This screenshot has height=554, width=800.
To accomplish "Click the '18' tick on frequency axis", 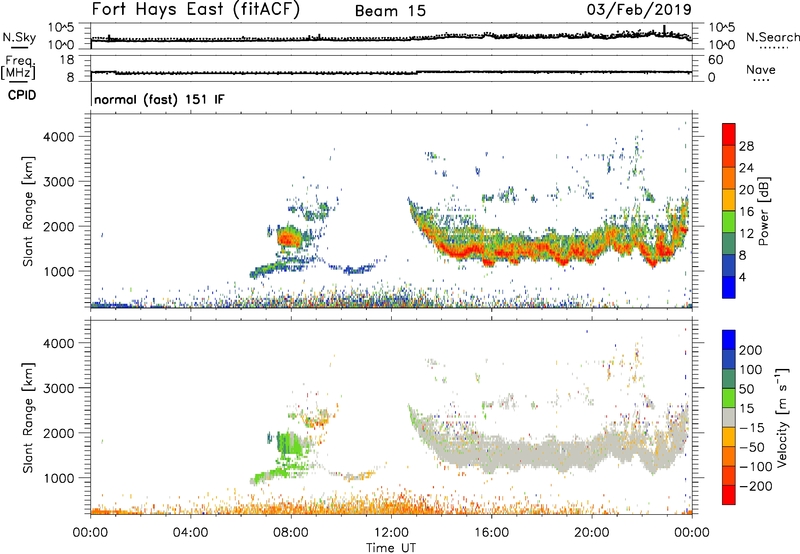I will [67, 60].
